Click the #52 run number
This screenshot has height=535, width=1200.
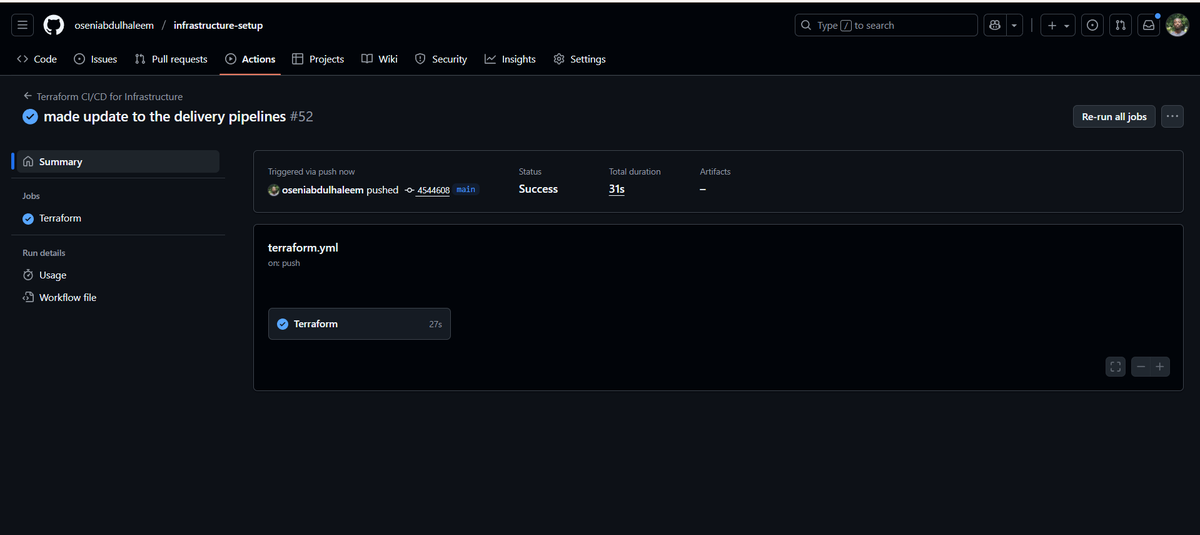pos(301,117)
